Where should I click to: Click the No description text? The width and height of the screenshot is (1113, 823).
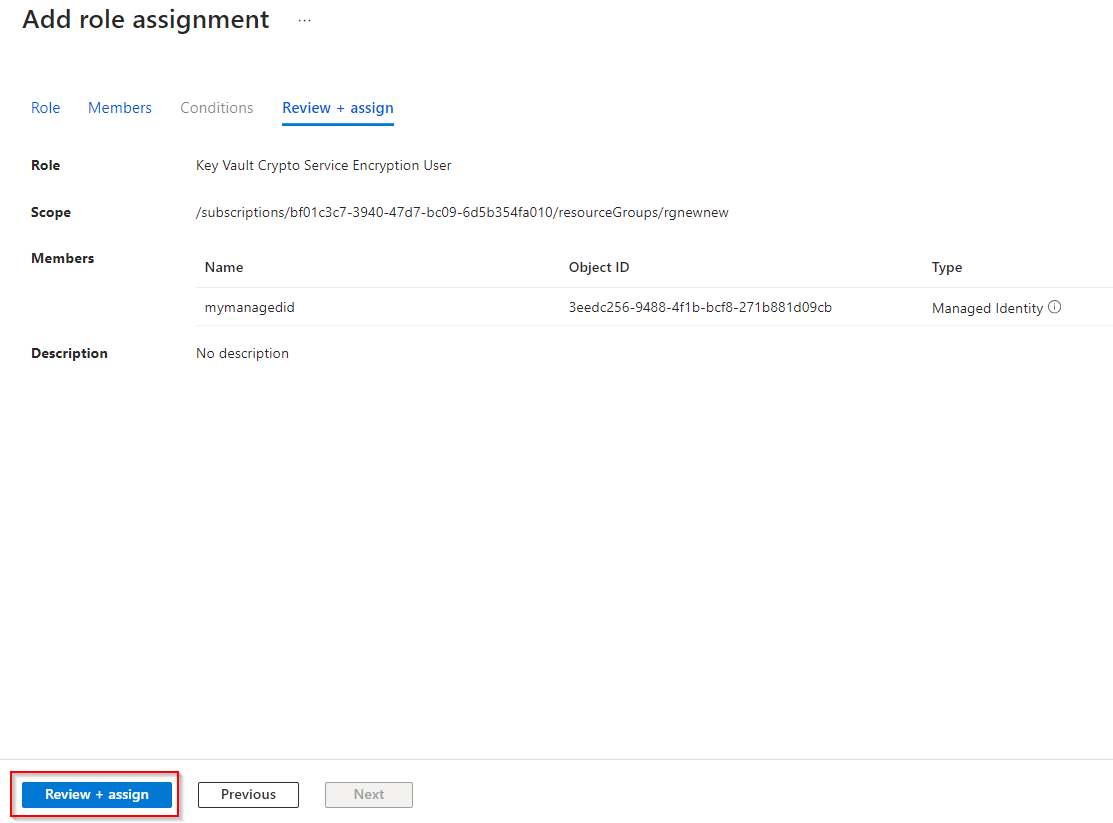pyautogui.click(x=242, y=354)
